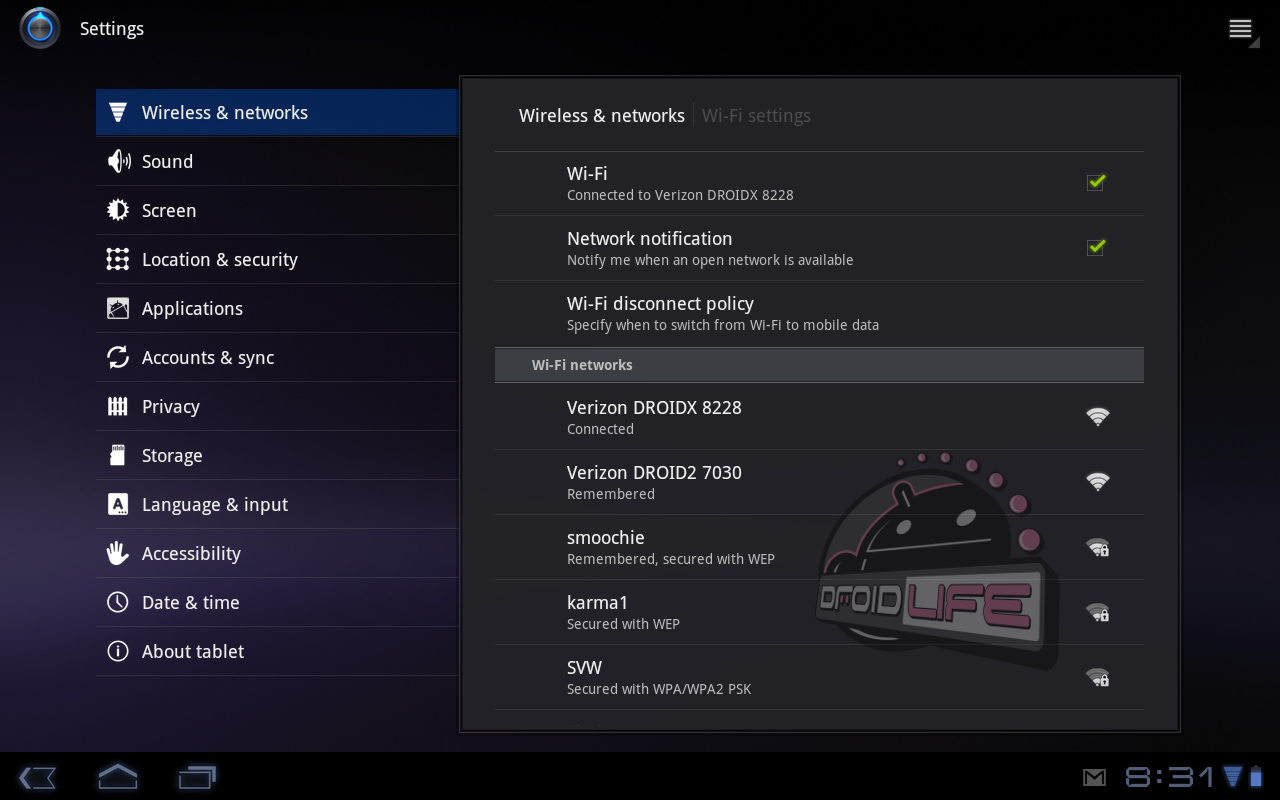The height and width of the screenshot is (800, 1280).
Task: Open the Gmail notification icon
Action: pyautogui.click(x=1094, y=777)
